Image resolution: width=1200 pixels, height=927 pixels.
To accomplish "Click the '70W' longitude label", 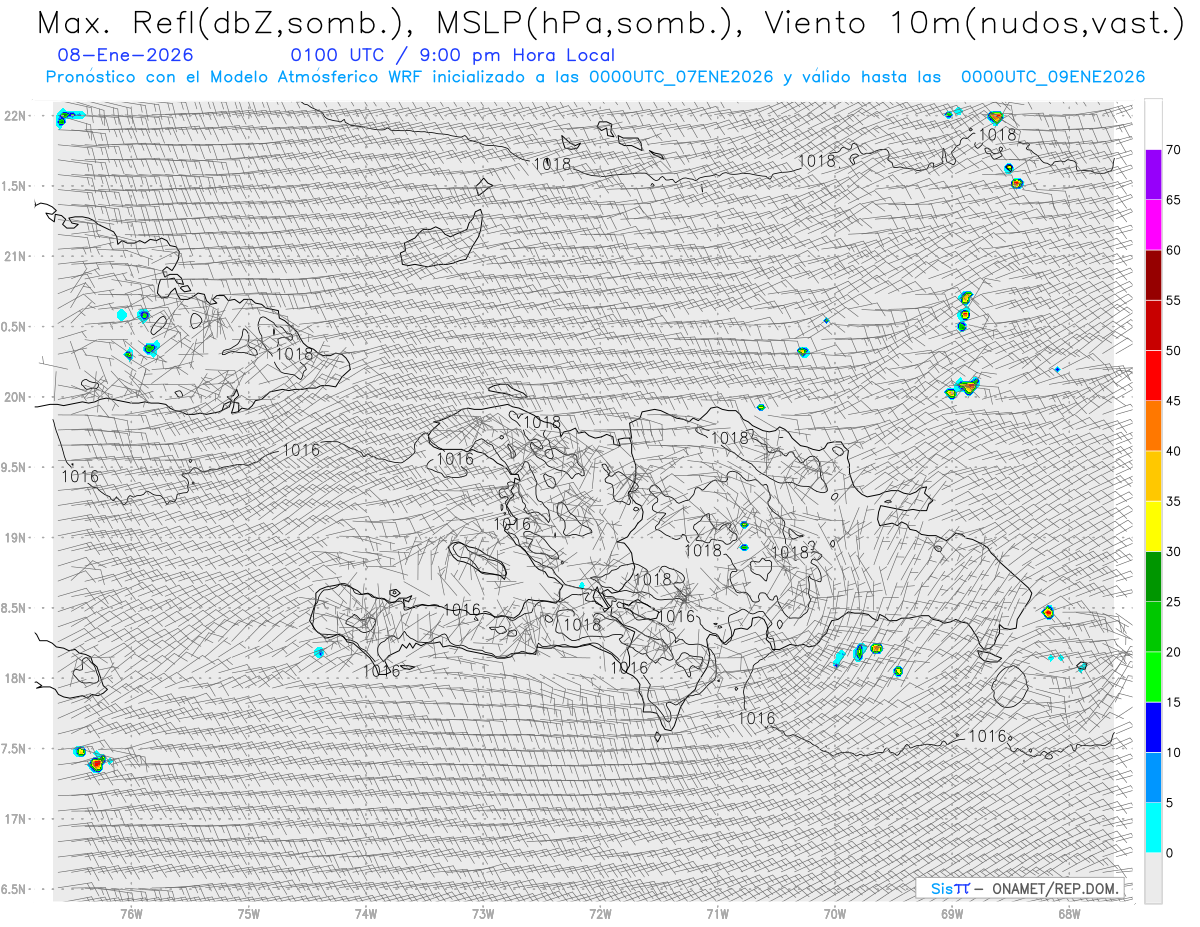I will [835, 913].
